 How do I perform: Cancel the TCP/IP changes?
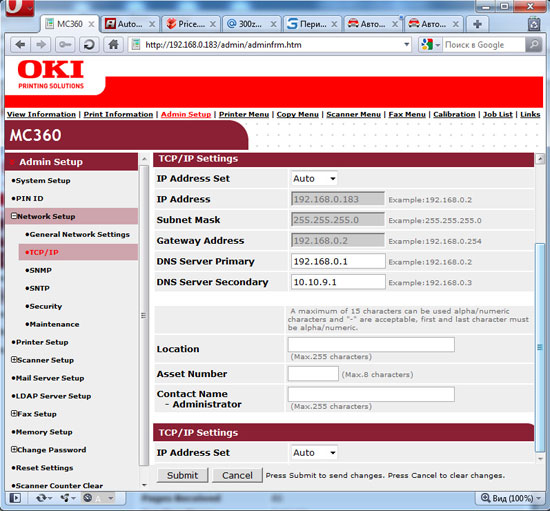click(237, 475)
